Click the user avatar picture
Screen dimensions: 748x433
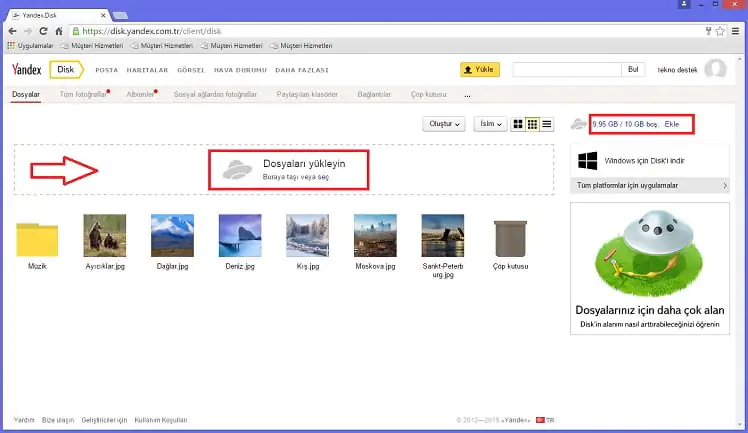[716, 69]
